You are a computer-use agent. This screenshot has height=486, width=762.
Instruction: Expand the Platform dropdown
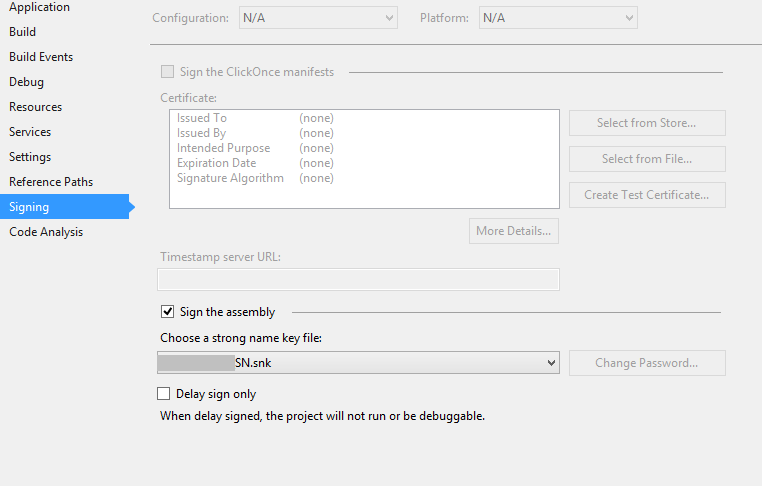tap(558, 18)
